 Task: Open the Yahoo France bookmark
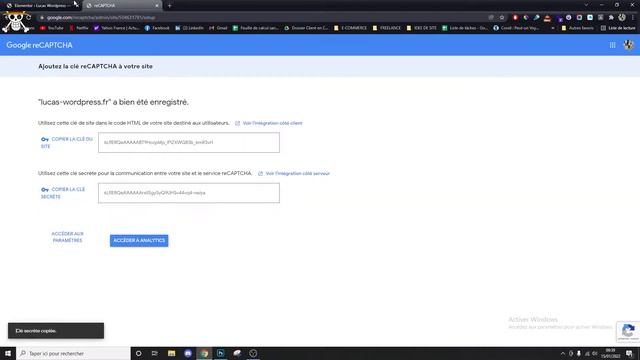(116, 28)
